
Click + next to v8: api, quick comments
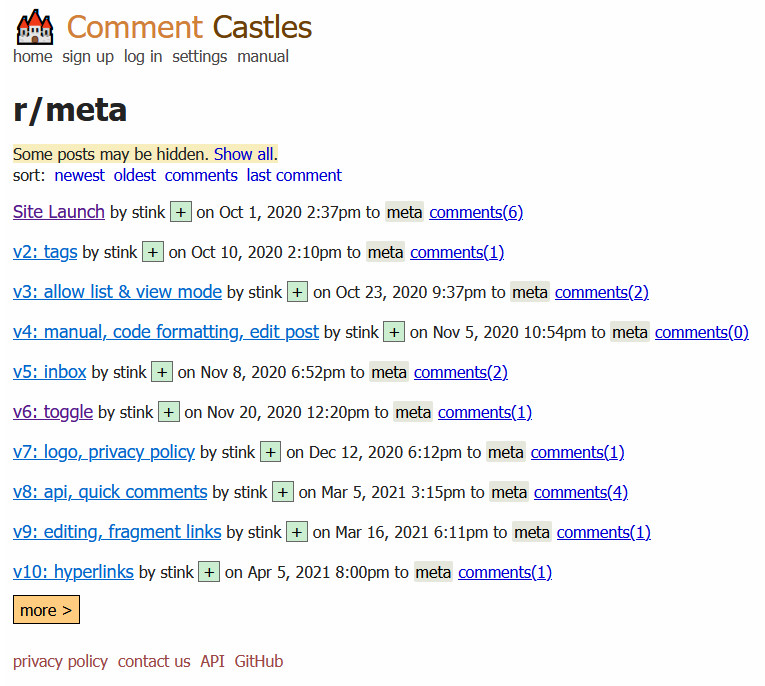283,492
